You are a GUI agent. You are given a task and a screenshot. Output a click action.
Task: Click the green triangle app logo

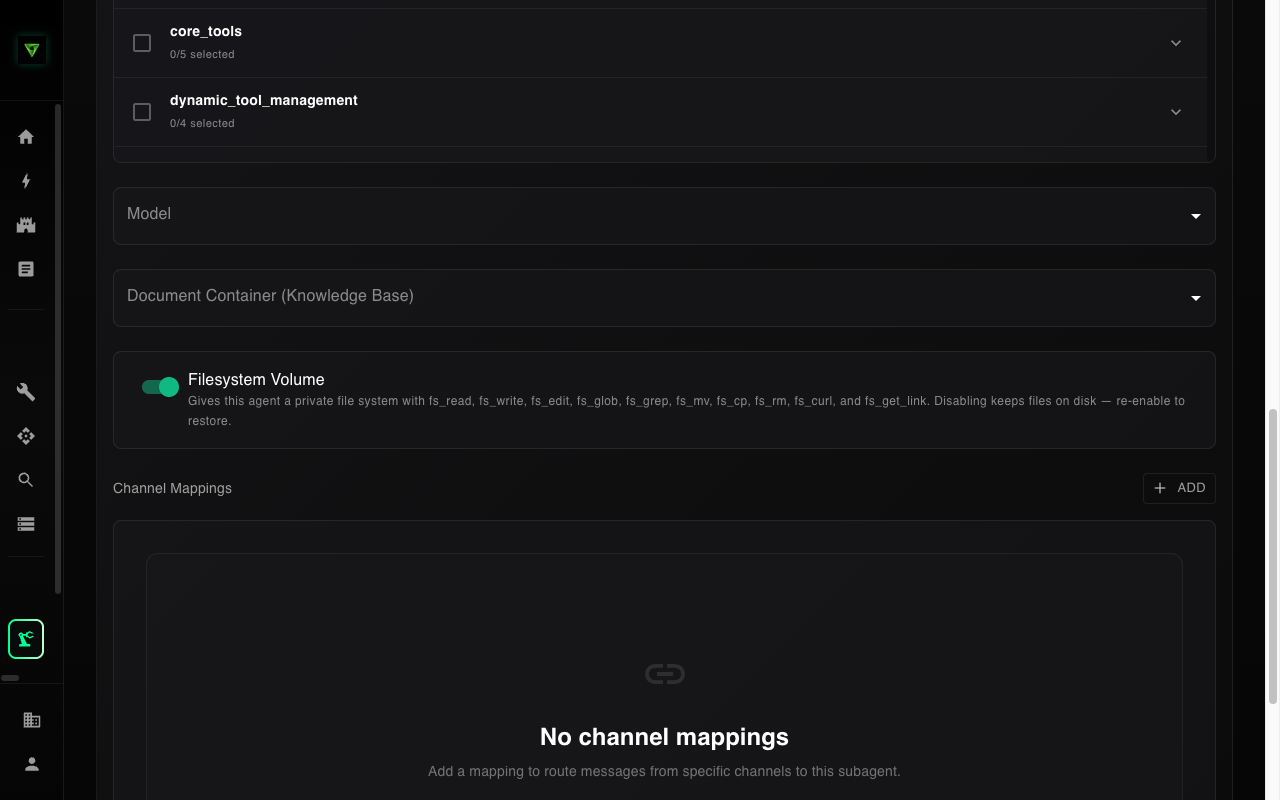(x=32, y=50)
